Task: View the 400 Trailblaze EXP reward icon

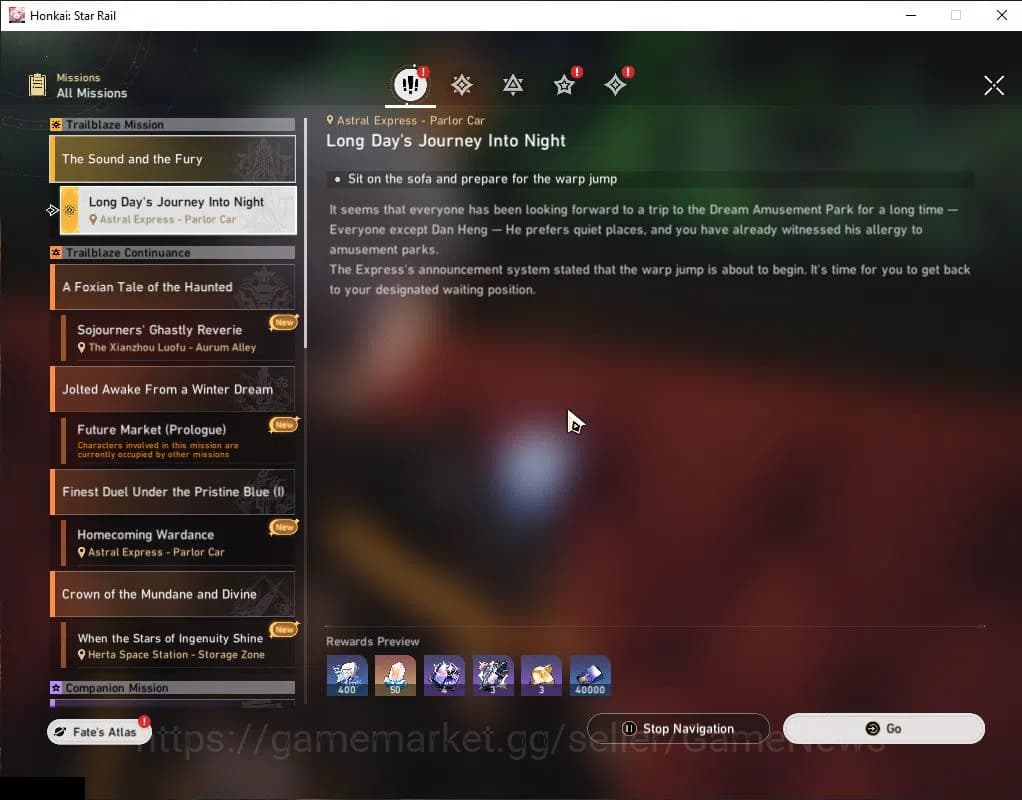Action: 347,675
